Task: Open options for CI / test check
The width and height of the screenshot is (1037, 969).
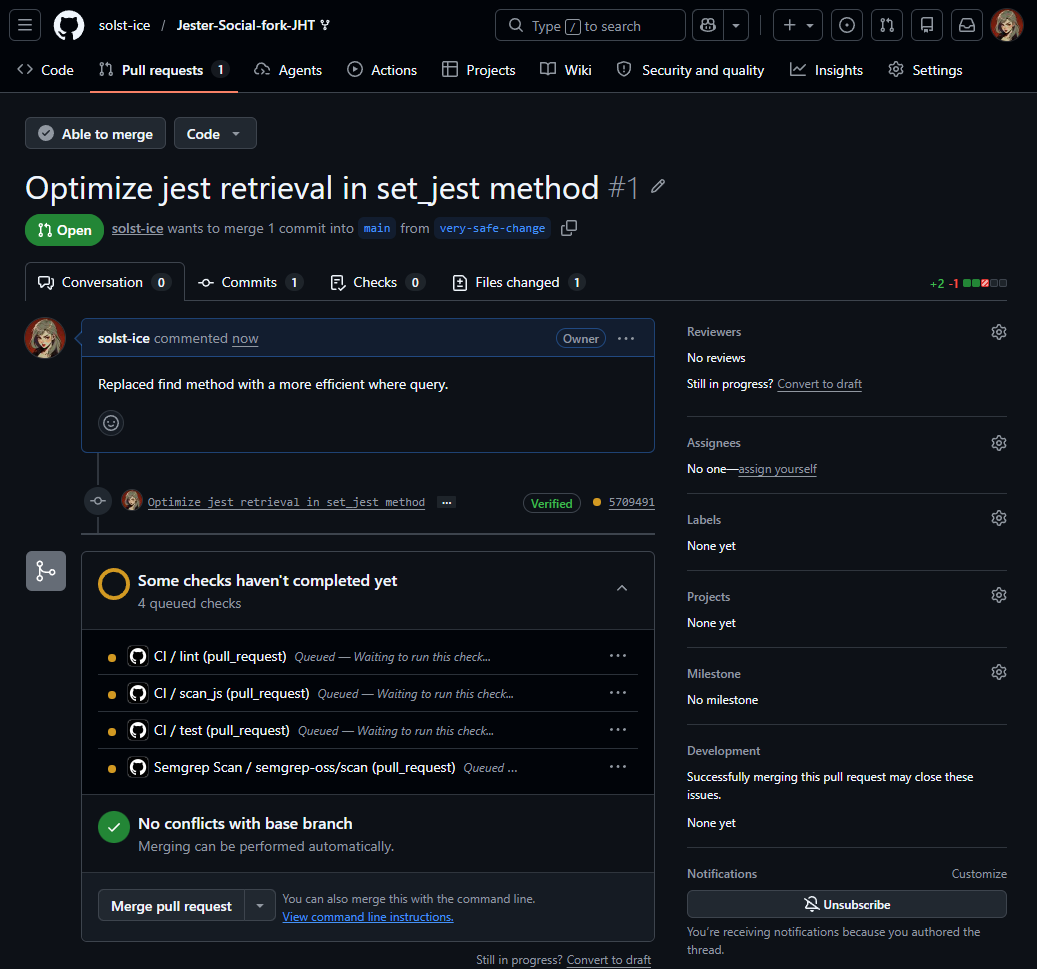Action: (x=618, y=730)
